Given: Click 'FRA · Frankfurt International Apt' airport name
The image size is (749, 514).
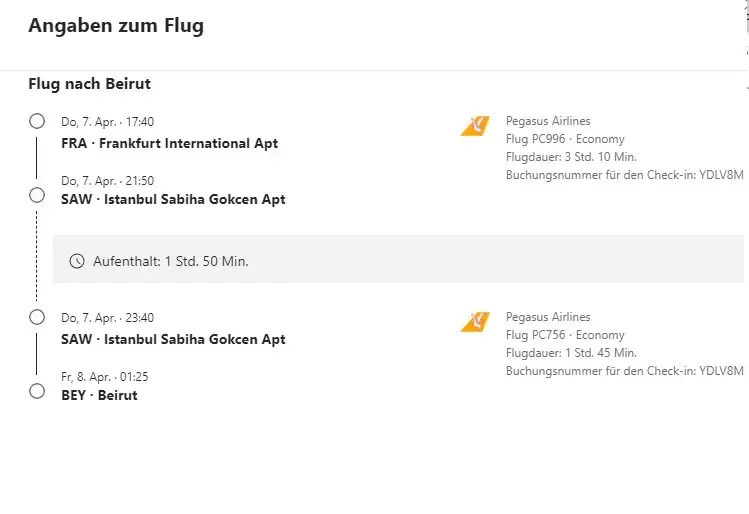Looking at the screenshot, I should tap(169, 143).
